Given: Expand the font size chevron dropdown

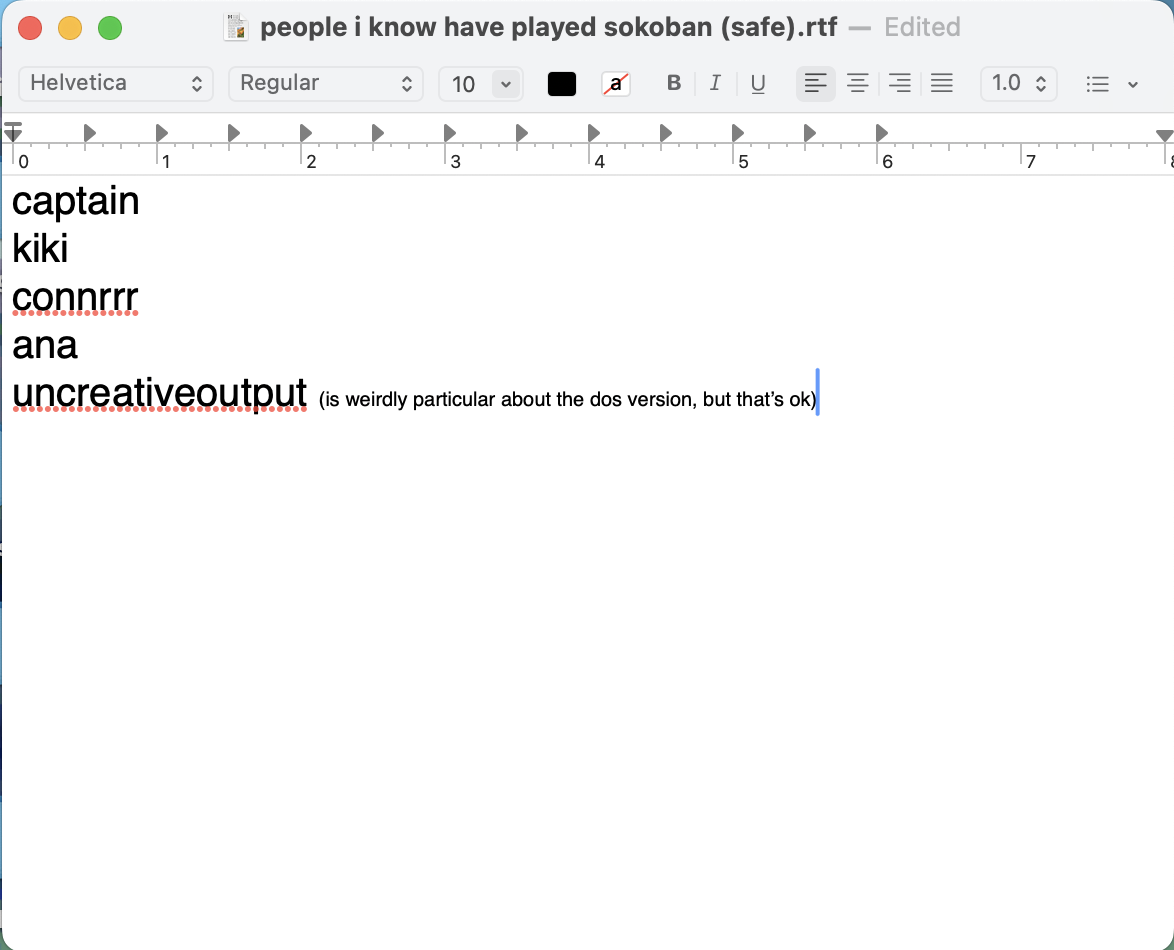Looking at the screenshot, I should click(x=506, y=84).
